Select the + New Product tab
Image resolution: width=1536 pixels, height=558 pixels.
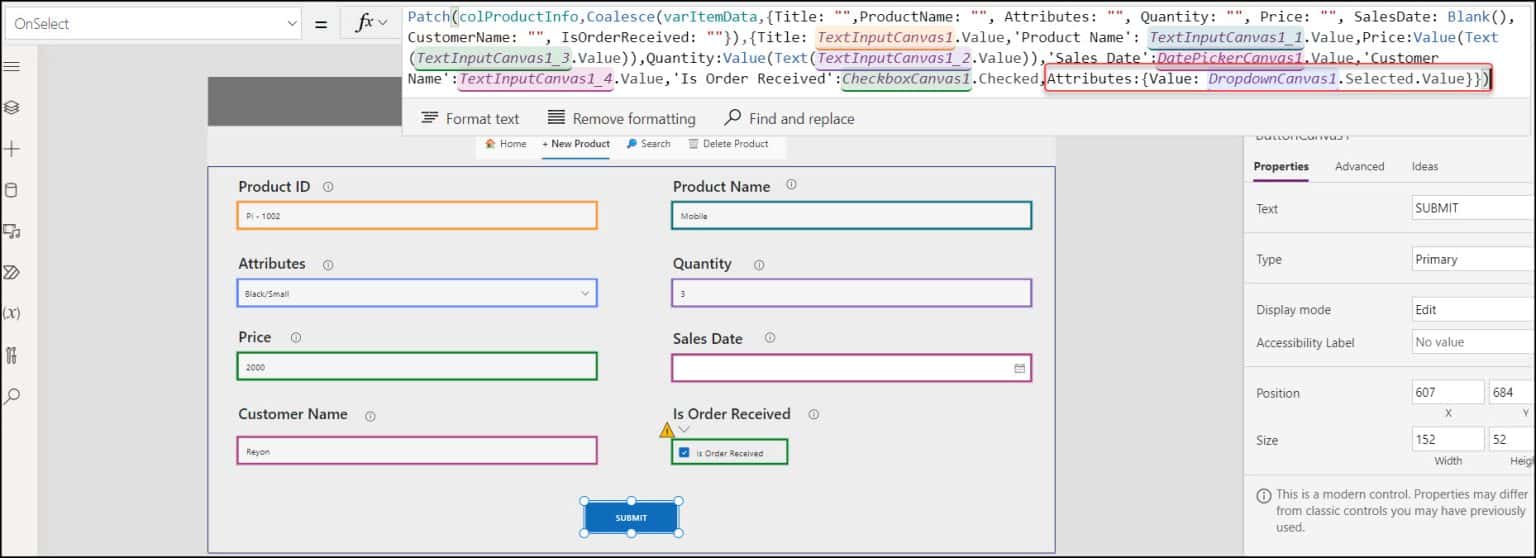[x=576, y=144]
